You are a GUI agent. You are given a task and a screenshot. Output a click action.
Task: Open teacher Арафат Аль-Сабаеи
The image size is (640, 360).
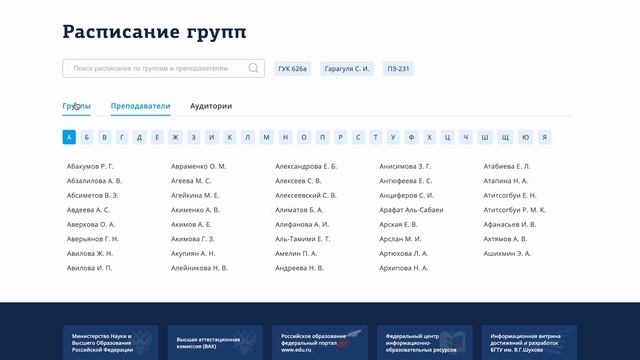(411, 210)
